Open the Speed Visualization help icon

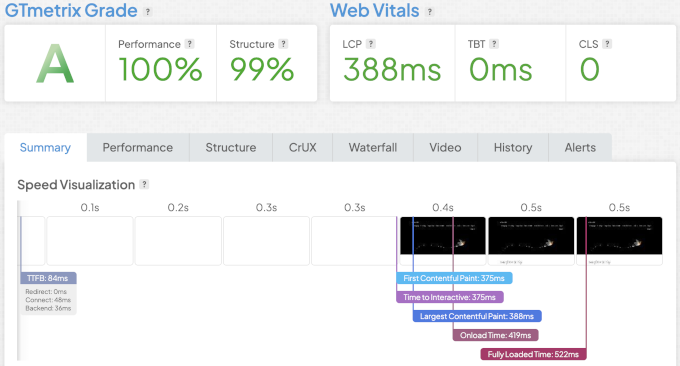144,184
